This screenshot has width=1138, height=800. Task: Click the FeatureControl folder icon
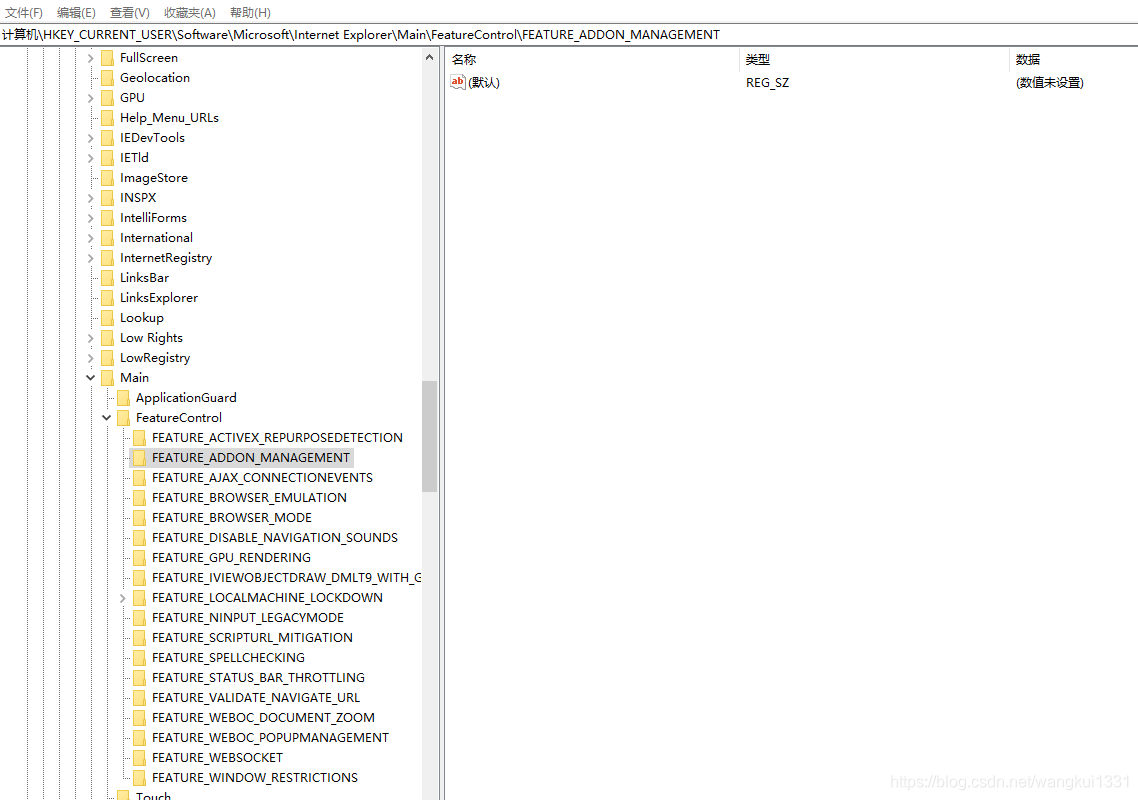[123, 417]
